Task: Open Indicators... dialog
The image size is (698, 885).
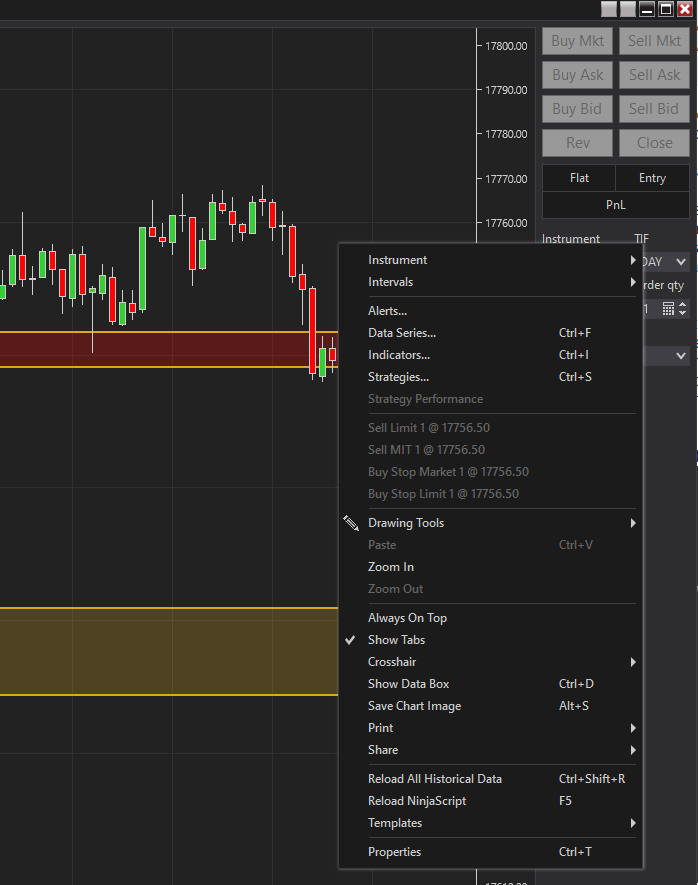Action: 490,355
